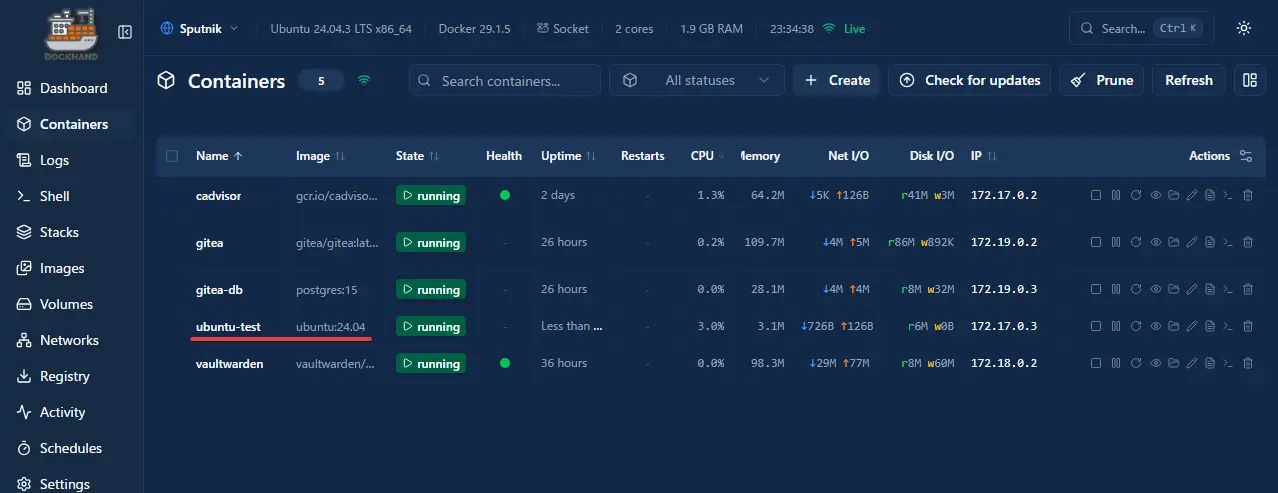Browse files of cadvisor container
The width and height of the screenshot is (1278, 493).
pos(1174,195)
